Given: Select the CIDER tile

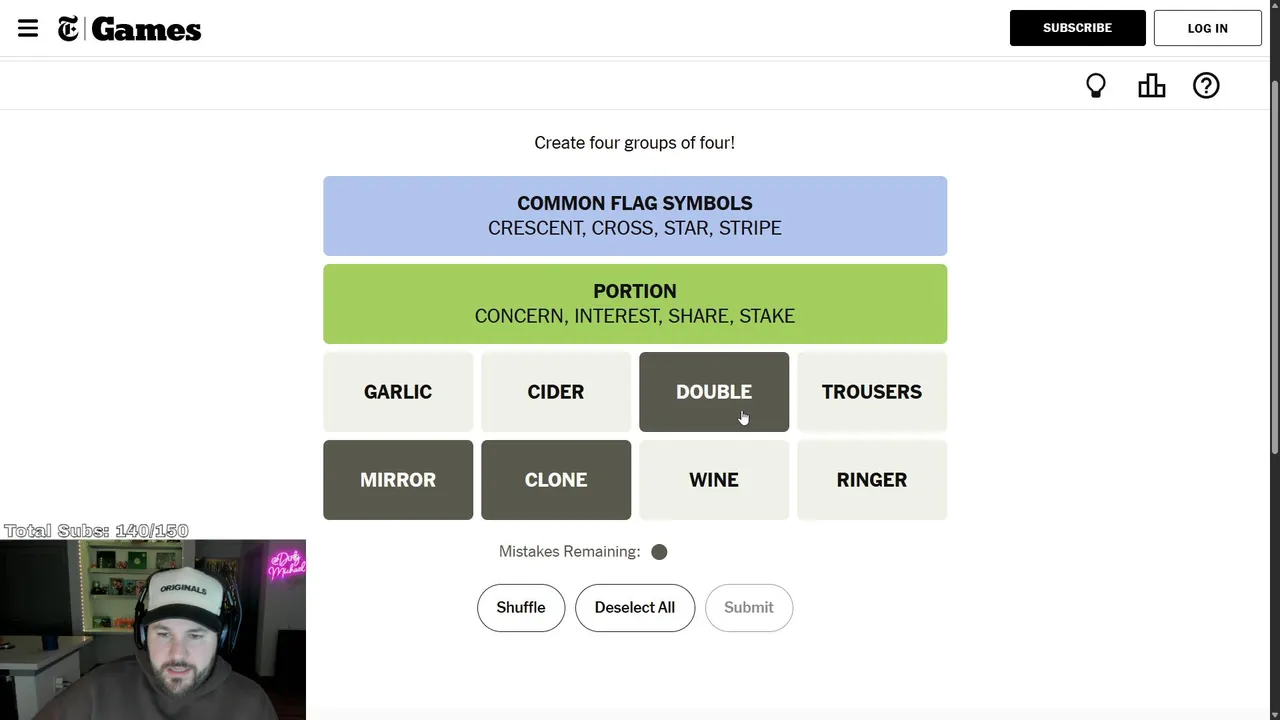Looking at the screenshot, I should [x=556, y=392].
